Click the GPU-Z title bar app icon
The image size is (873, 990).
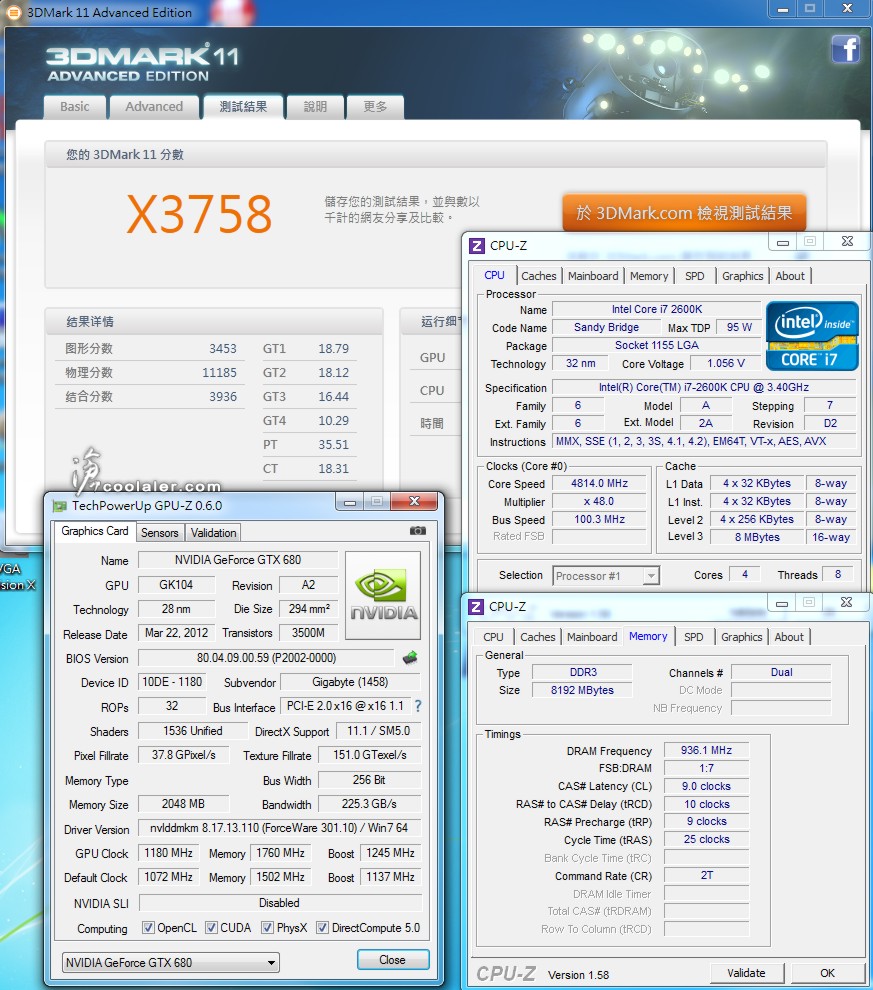60,506
